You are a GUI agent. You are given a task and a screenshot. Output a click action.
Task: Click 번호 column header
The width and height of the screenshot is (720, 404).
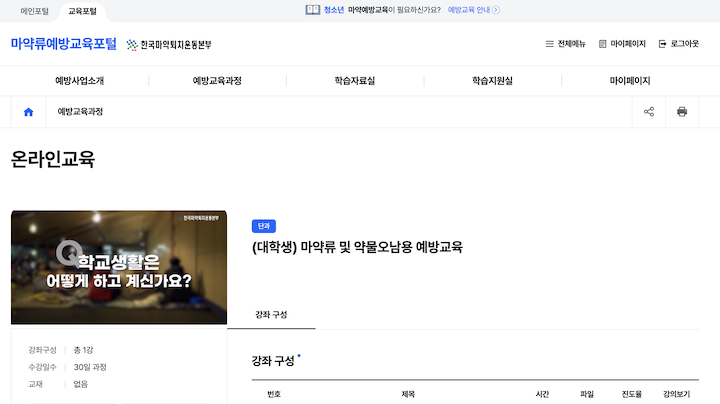coord(274,394)
